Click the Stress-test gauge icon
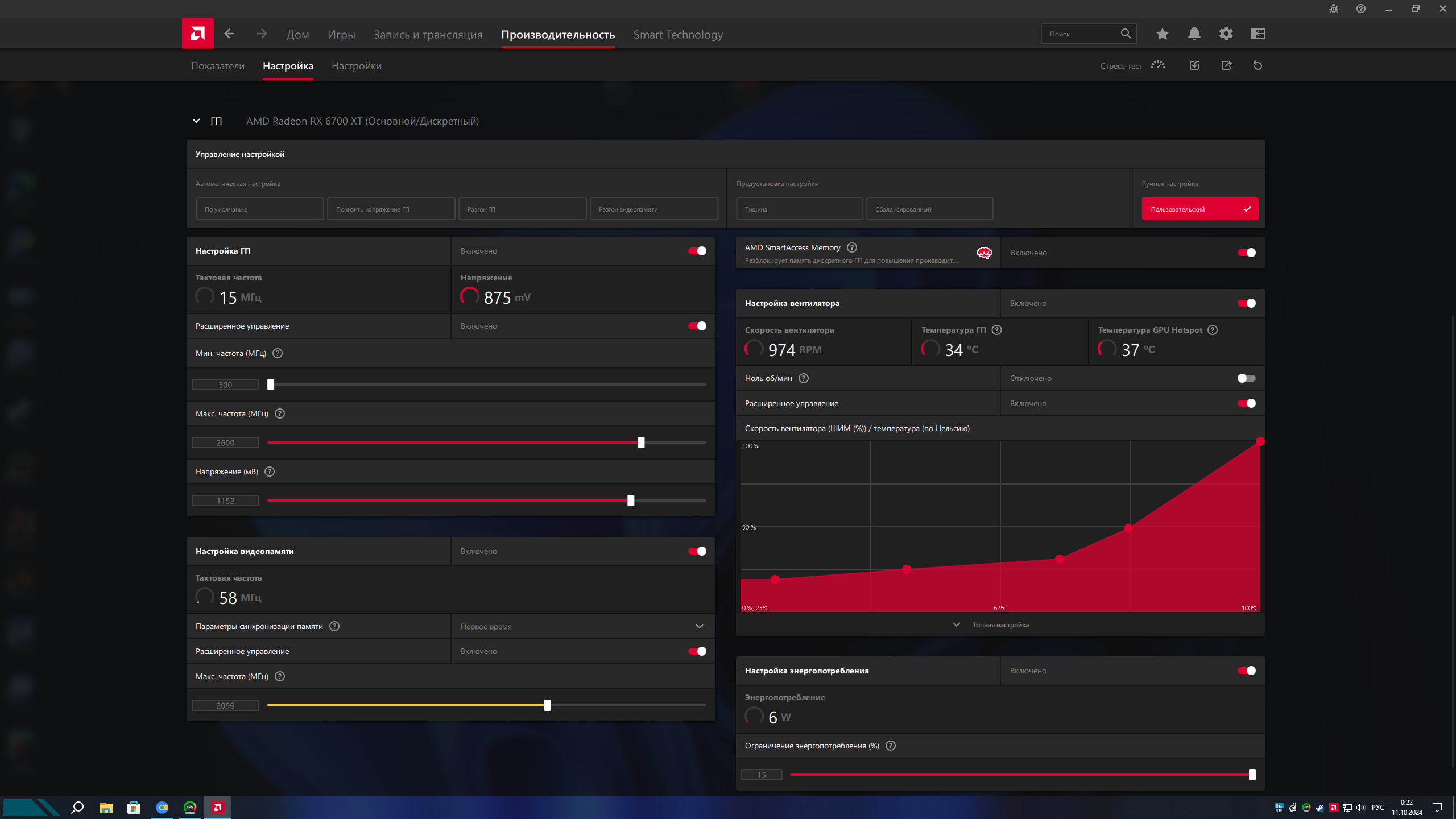The width and height of the screenshot is (1456, 819). [1158, 65]
